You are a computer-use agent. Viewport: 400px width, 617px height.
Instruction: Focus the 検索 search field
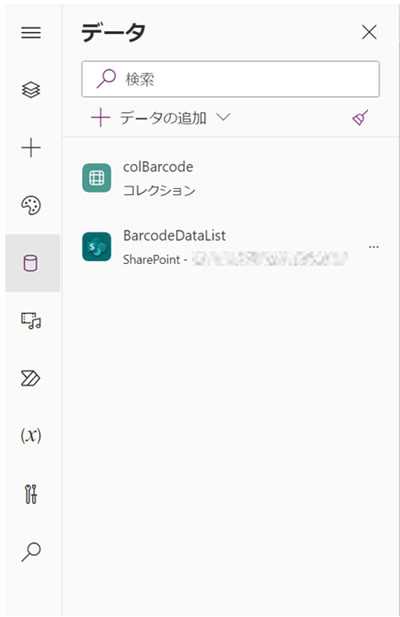point(230,79)
